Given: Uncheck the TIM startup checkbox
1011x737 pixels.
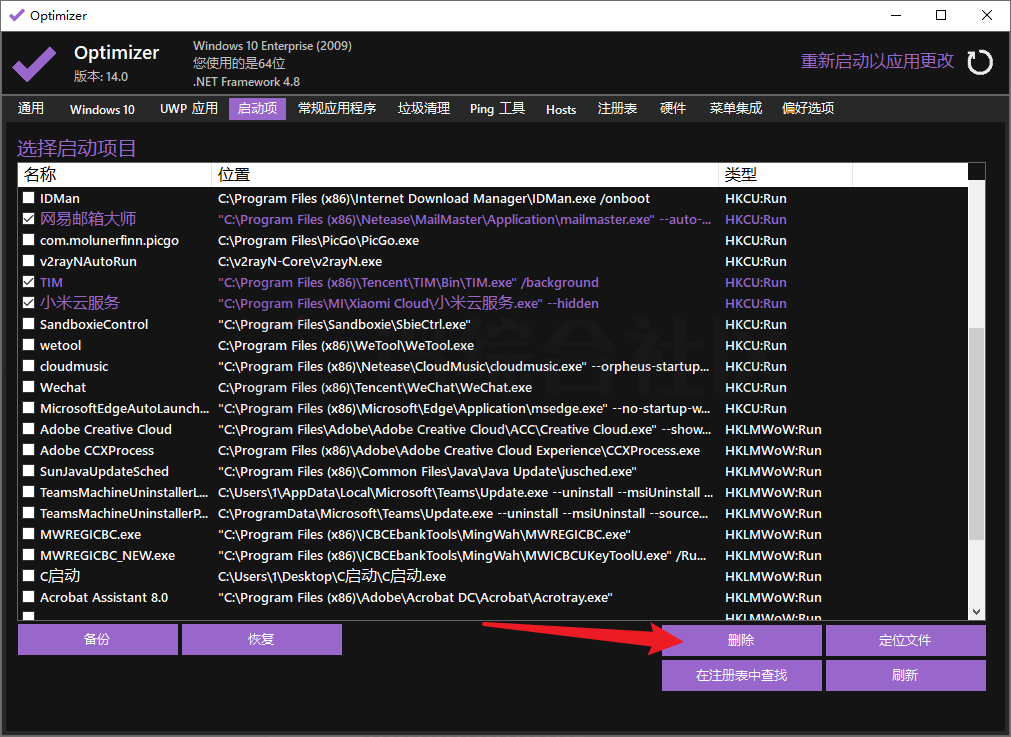Looking at the screenshot, I should [x=28, y=282].
